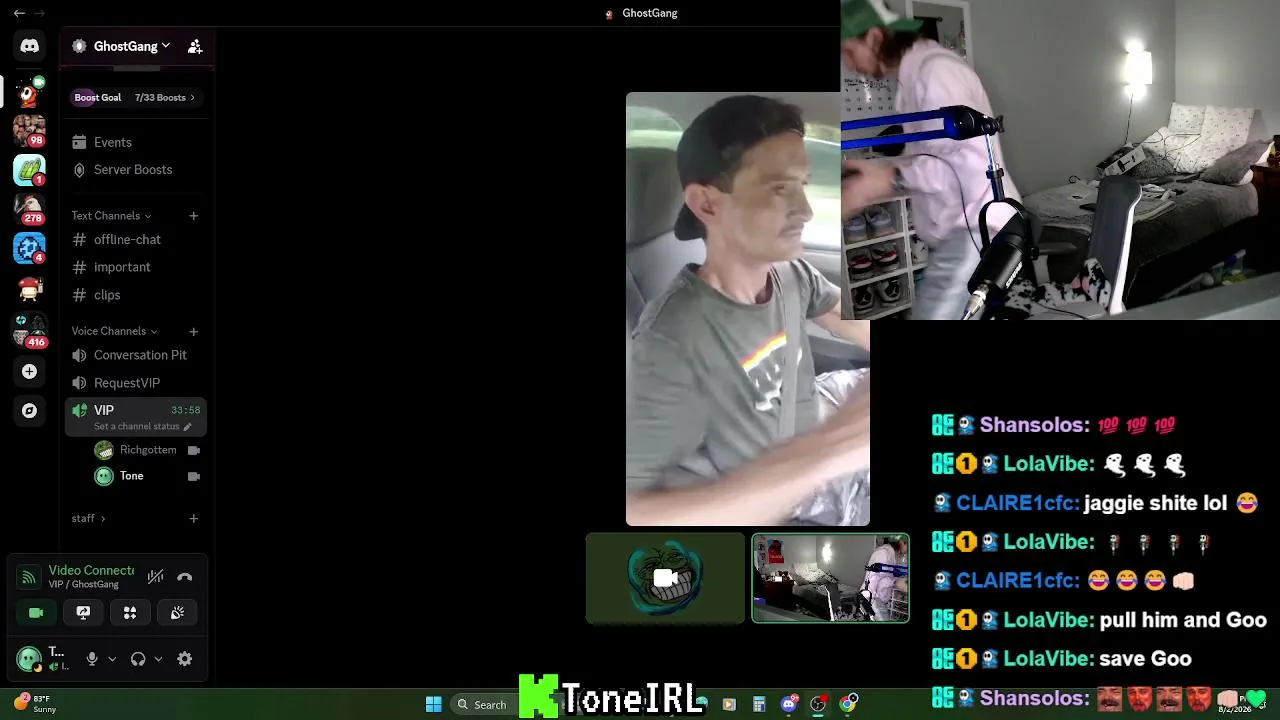Open the blue pixel server with 4 badge

(x=29, y=248)
